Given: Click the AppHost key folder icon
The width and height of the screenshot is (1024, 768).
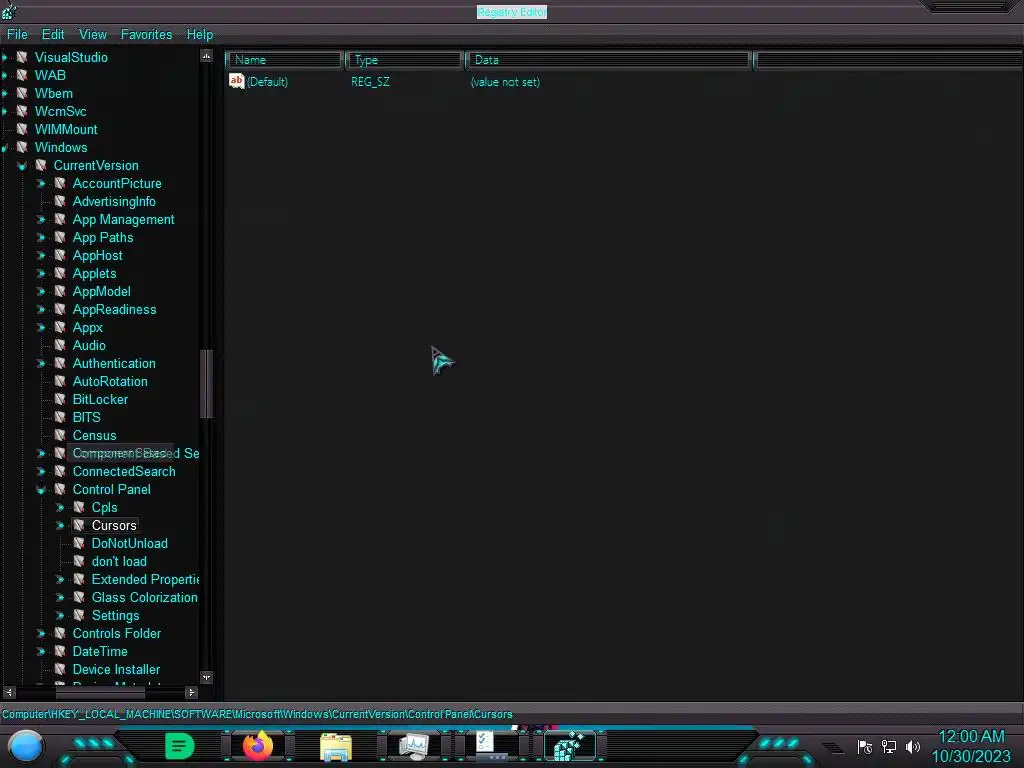Looking at the screenshot, I should coord(60,255).
